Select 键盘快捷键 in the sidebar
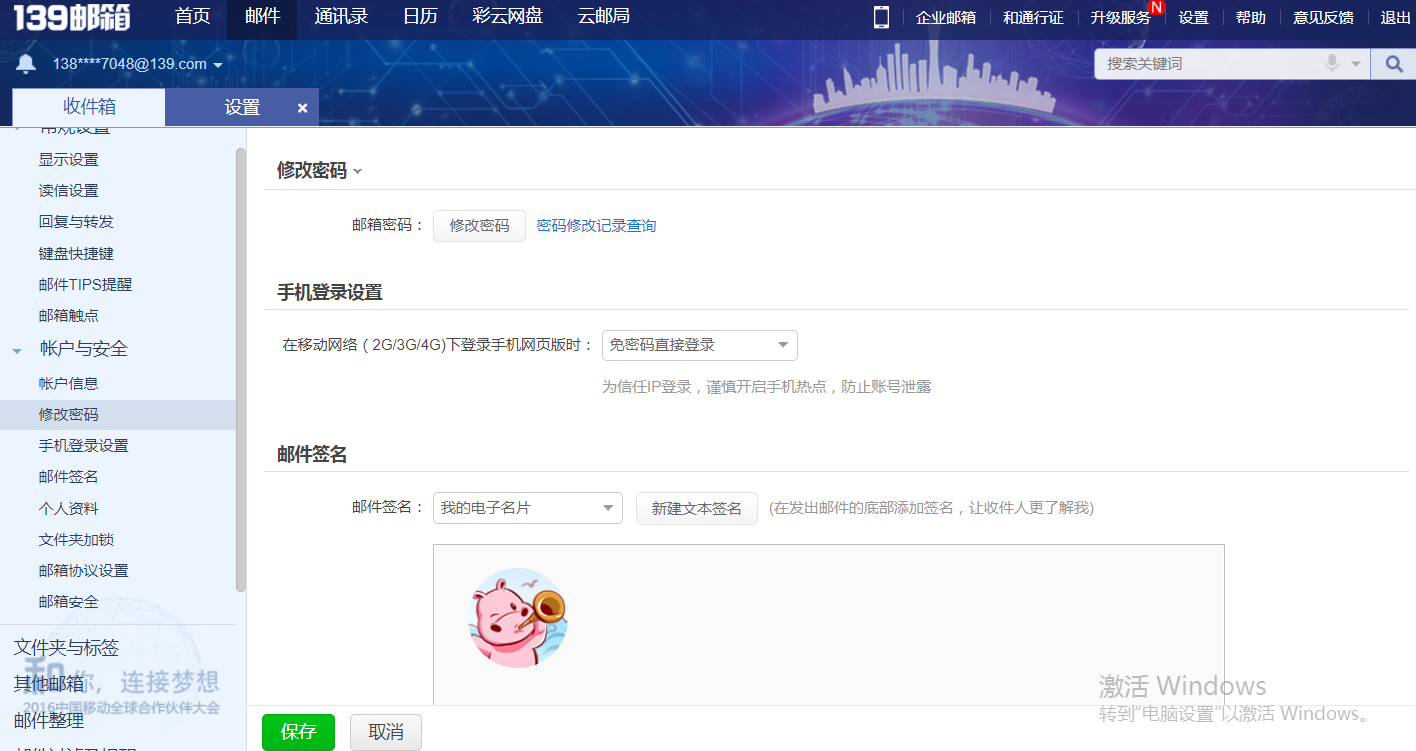This screenshot has width=1416, height=751. coord(76,254)
